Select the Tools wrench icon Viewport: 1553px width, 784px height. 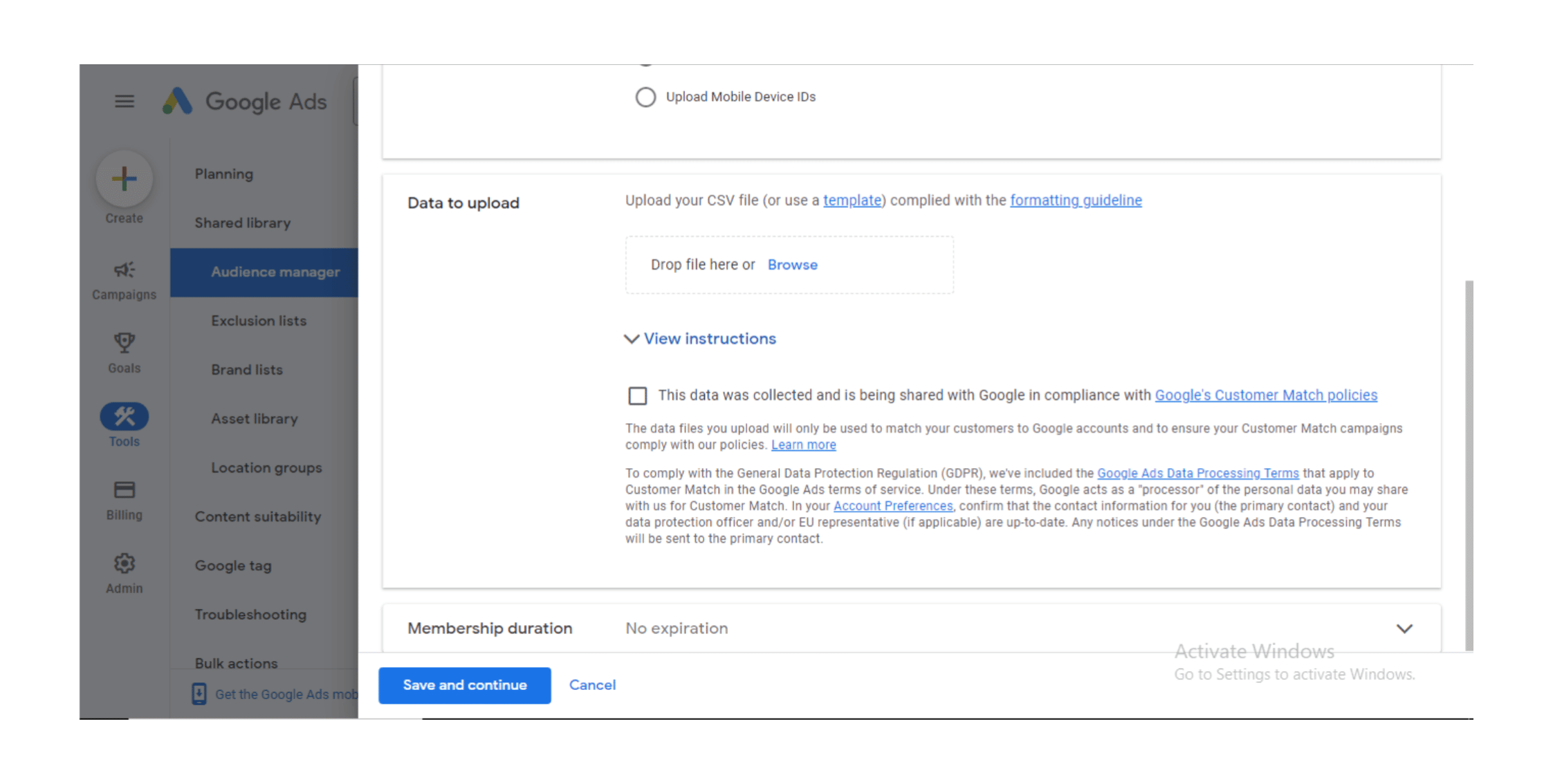124,416
